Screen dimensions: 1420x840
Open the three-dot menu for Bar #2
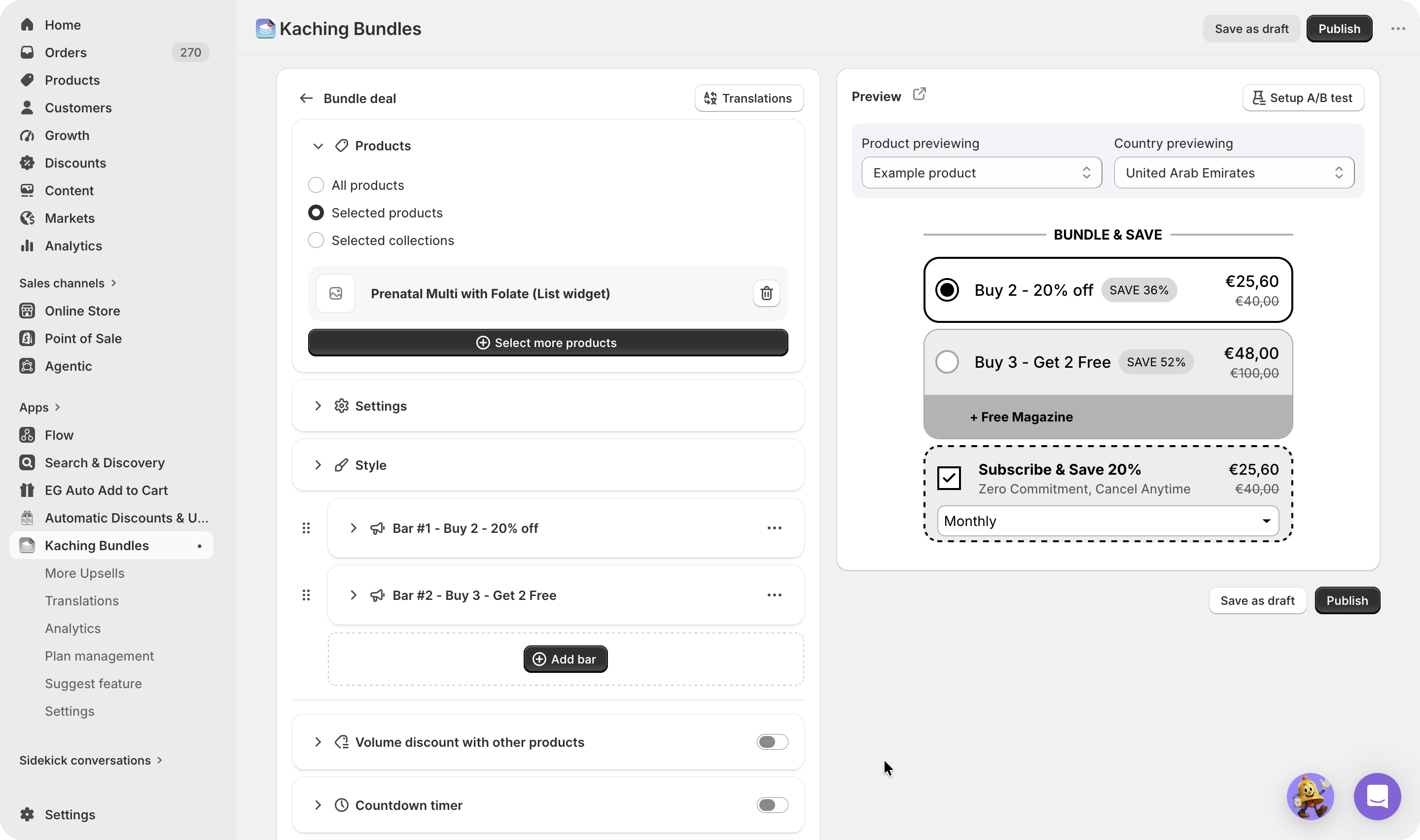click(774, 595)
